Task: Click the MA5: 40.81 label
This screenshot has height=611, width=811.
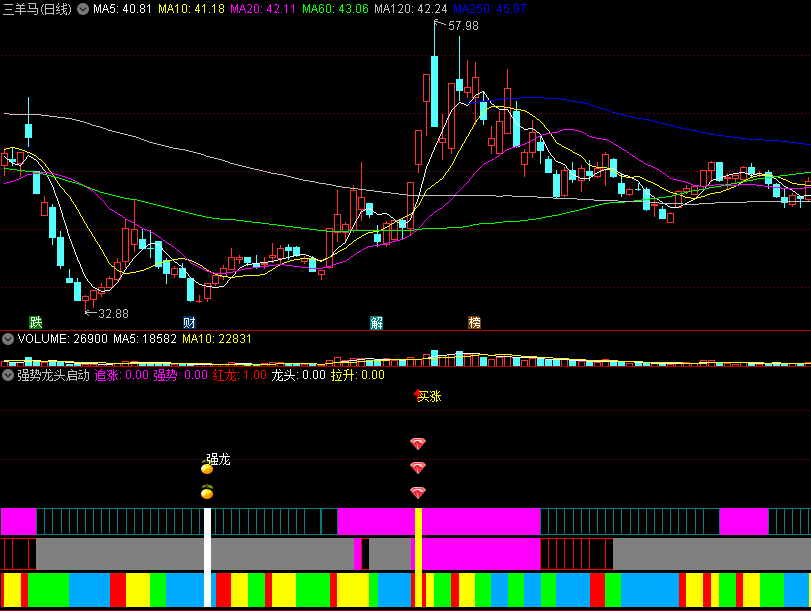Action: (123, 9)
